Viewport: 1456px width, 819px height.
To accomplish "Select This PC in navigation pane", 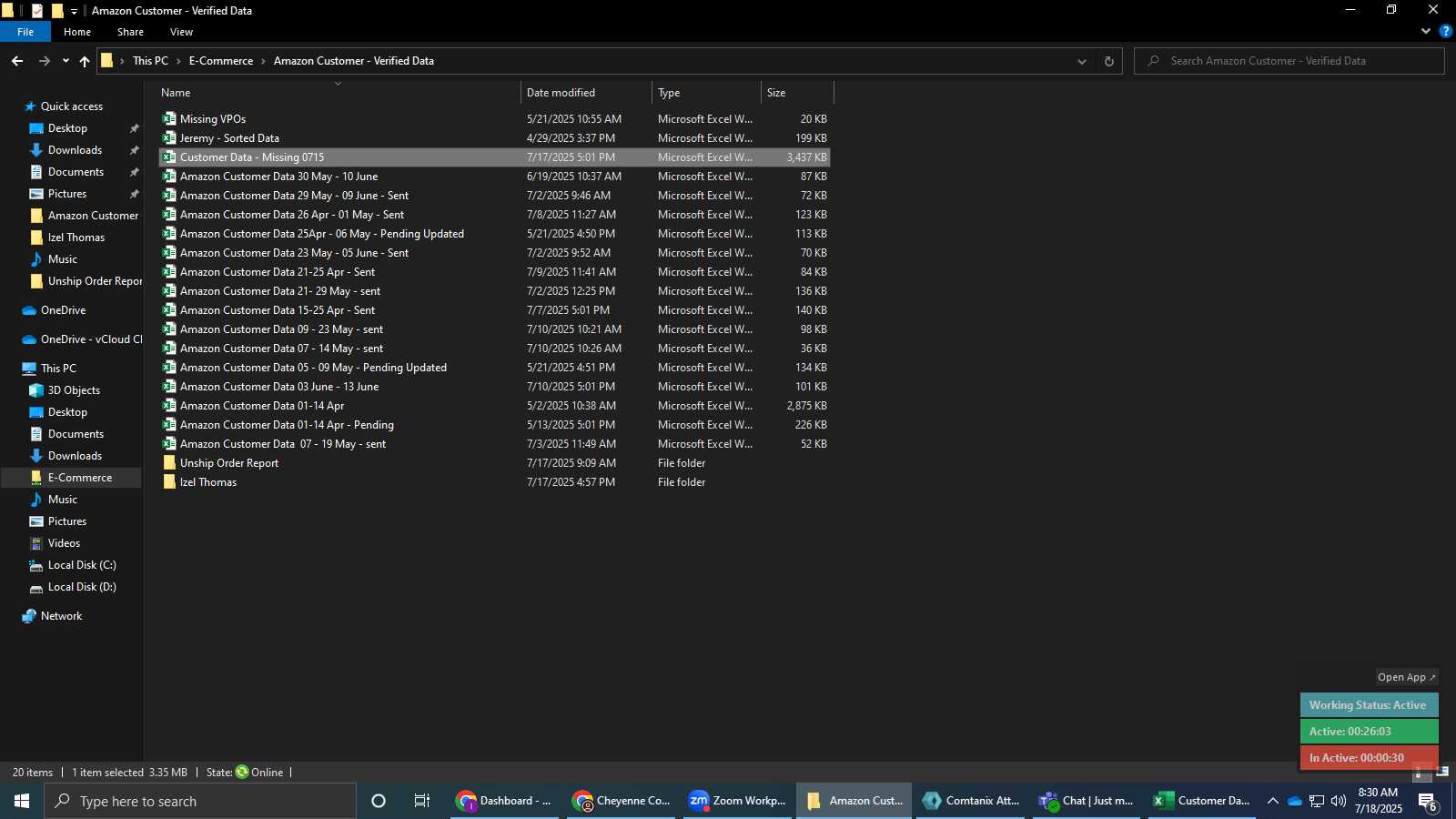I will tap(50, 369).
